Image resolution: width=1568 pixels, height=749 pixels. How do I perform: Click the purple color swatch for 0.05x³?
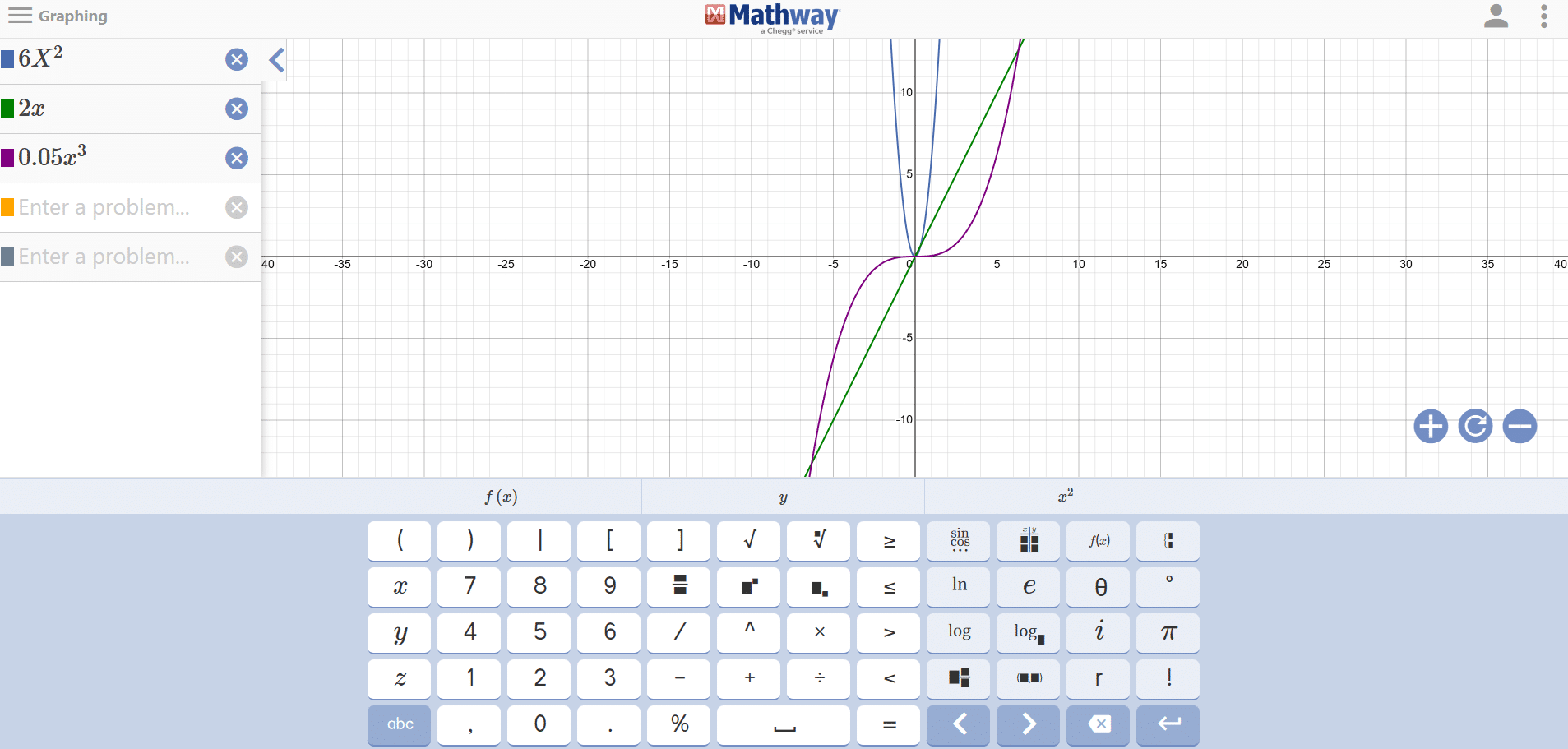(7, 158)
